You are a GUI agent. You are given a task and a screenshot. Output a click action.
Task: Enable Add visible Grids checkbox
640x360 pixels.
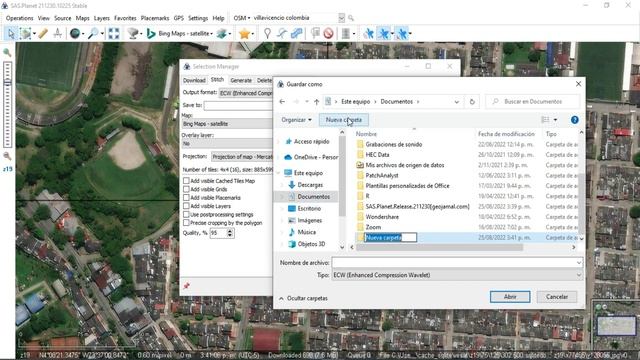186,189
